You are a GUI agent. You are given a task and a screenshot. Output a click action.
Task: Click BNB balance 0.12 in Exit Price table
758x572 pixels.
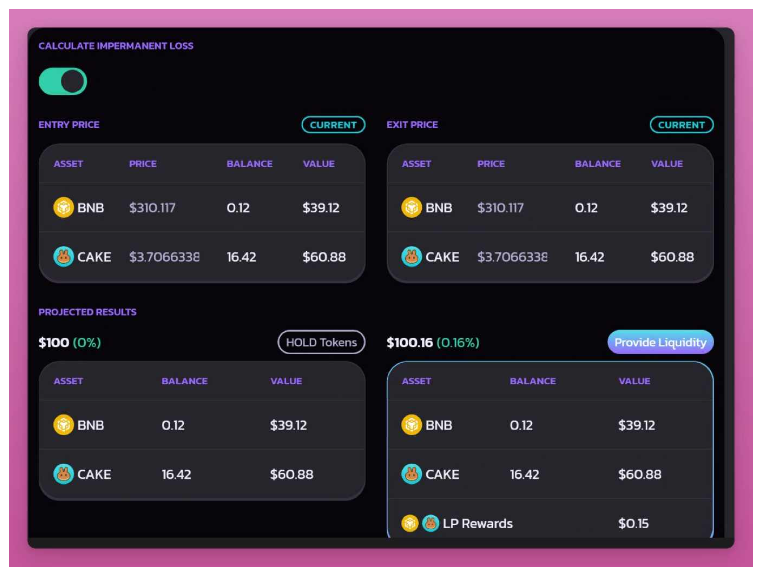tap(586, 208)
